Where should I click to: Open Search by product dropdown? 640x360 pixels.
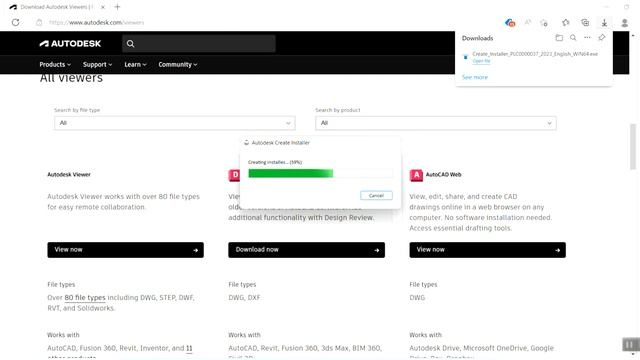click(x=436, y=123)
